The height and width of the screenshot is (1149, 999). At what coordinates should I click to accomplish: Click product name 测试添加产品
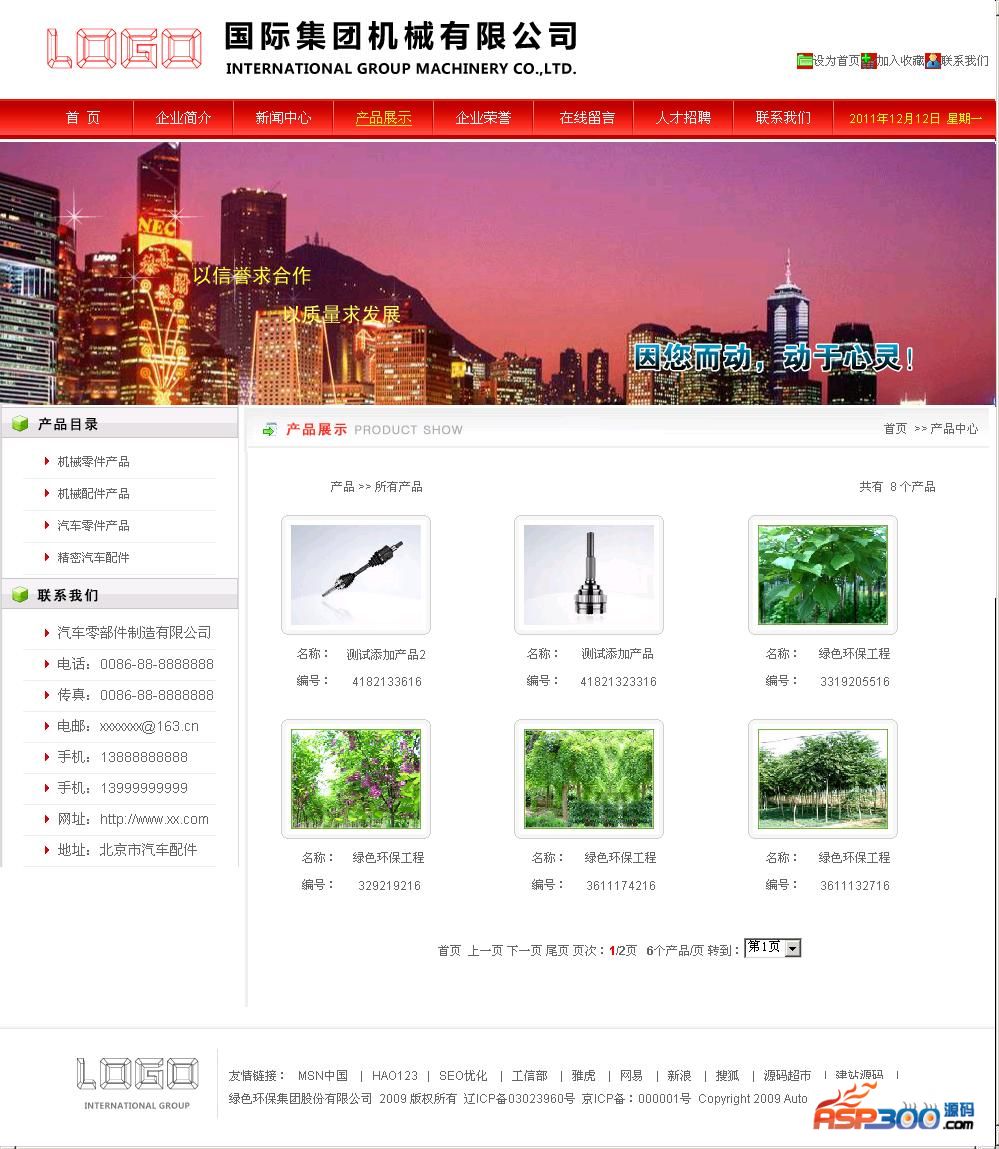pos(617,654)
